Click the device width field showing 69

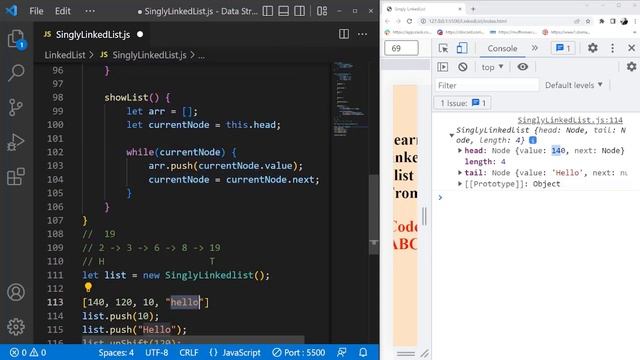coord(401,48)
